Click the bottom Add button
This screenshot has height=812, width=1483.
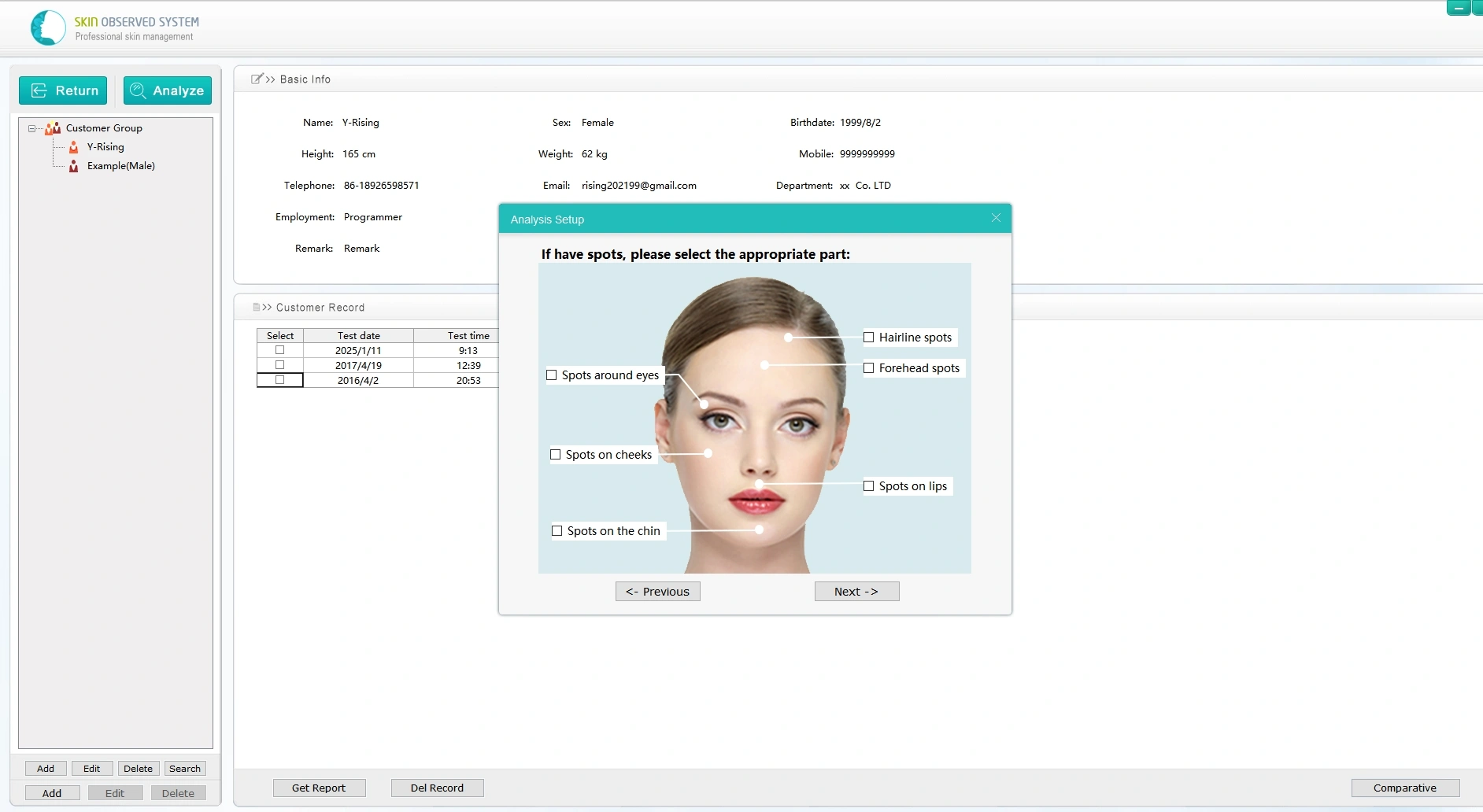(52, 793)
